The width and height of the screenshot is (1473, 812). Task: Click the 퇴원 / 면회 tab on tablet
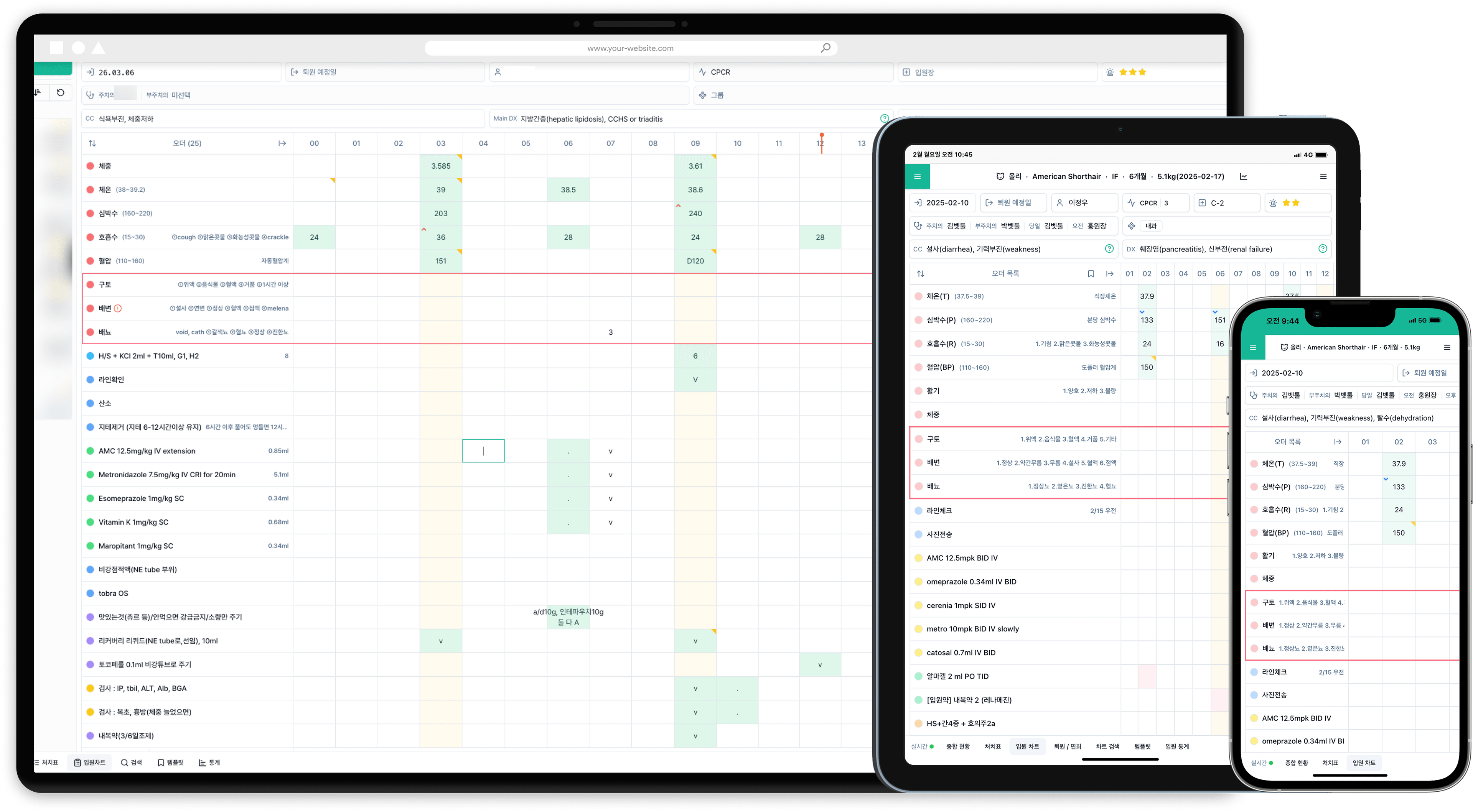1067,746
